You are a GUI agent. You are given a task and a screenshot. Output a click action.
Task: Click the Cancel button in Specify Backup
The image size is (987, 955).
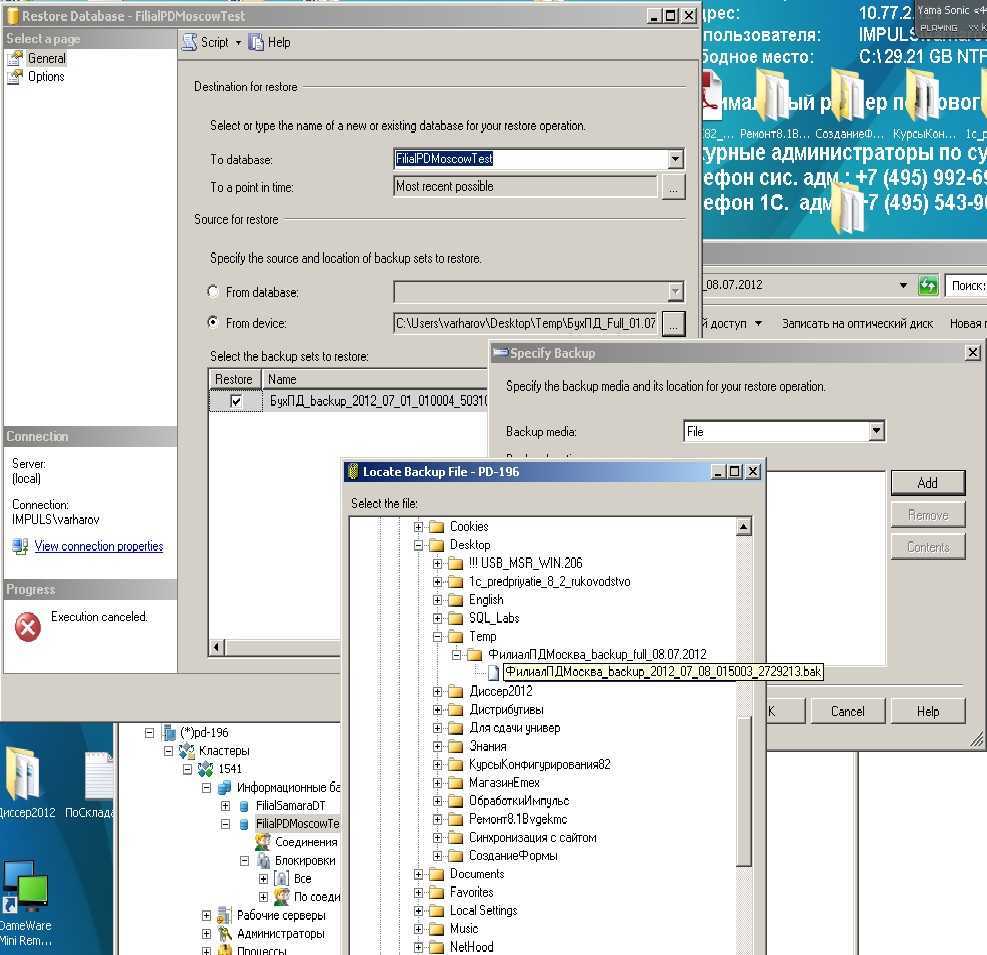[x=847, y=711]
